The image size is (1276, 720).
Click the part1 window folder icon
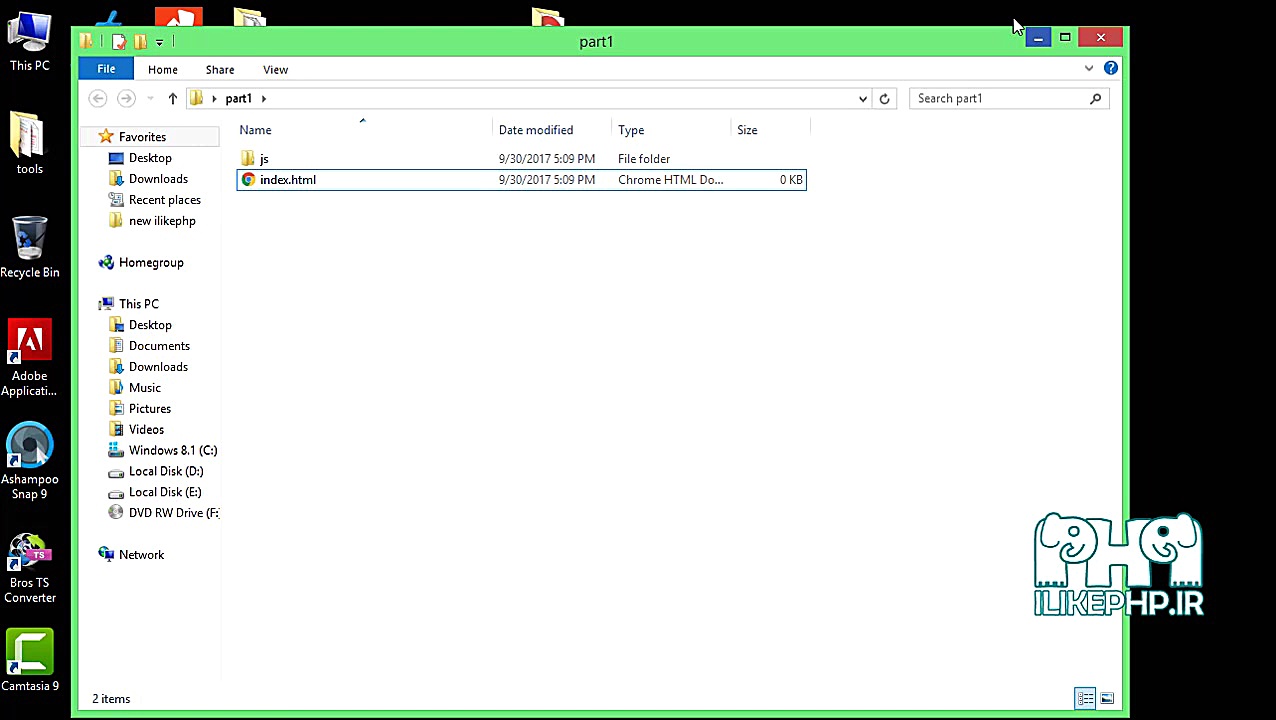(87, 41)
